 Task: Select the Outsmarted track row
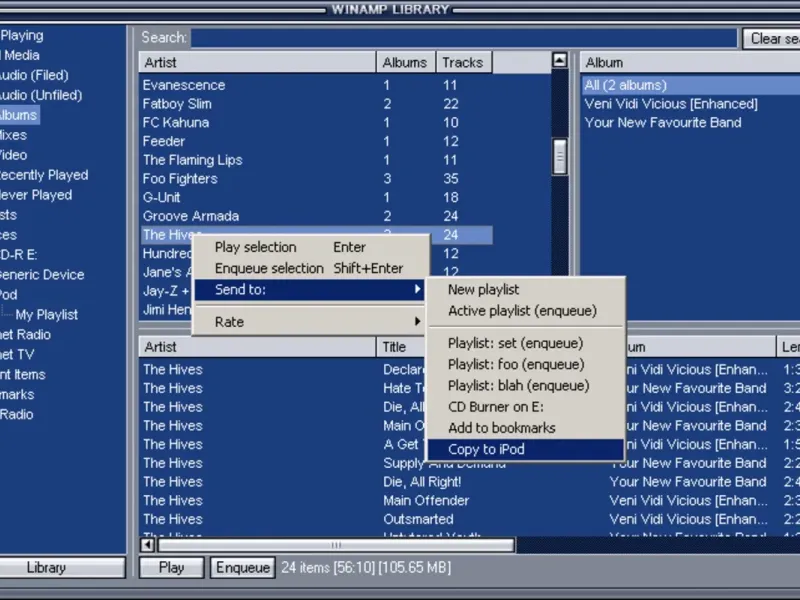[469, 519]
